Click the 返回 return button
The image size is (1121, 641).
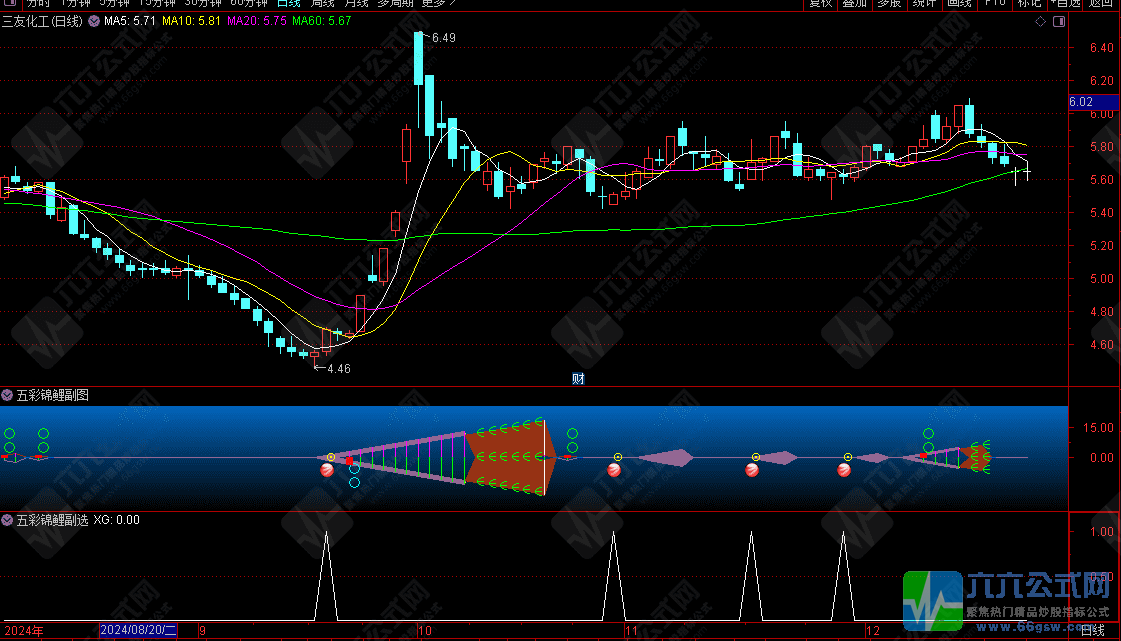click(1101, 3)
